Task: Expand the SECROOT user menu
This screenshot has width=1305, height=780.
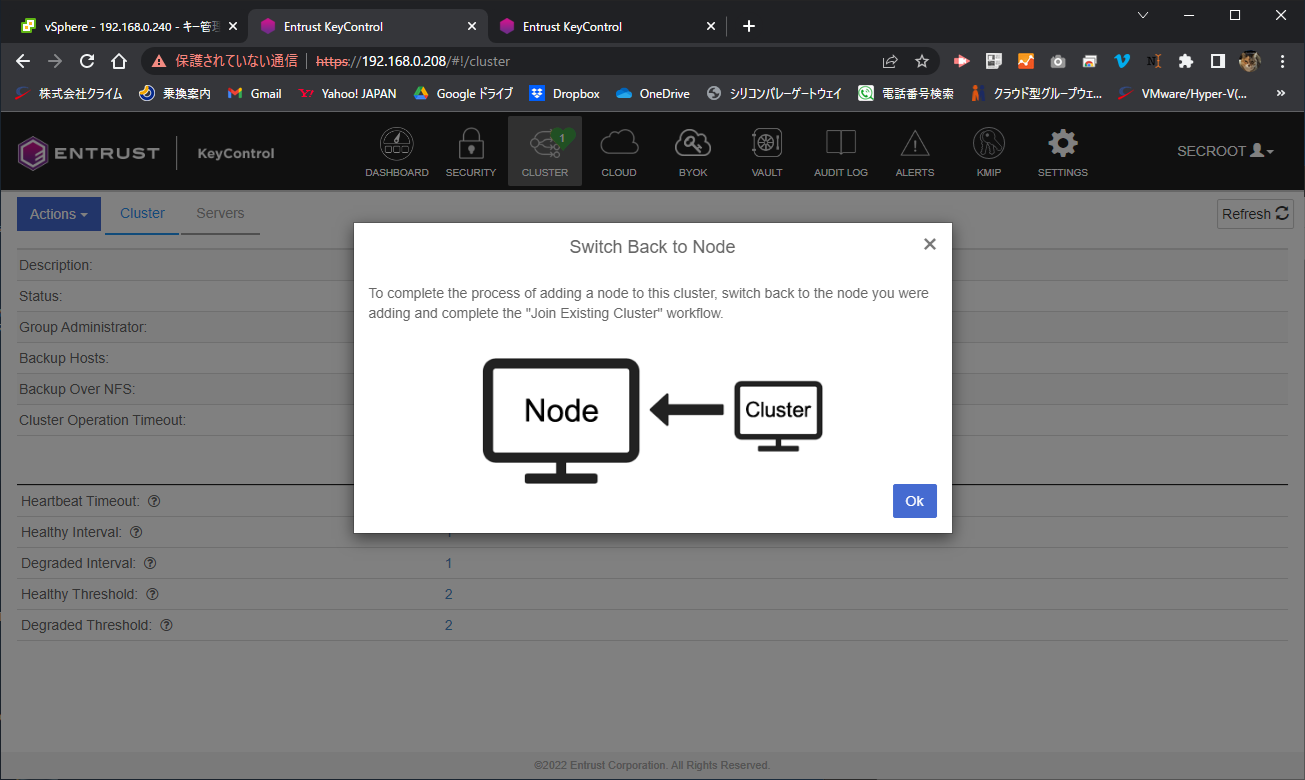Action: tap(1225, 151)
